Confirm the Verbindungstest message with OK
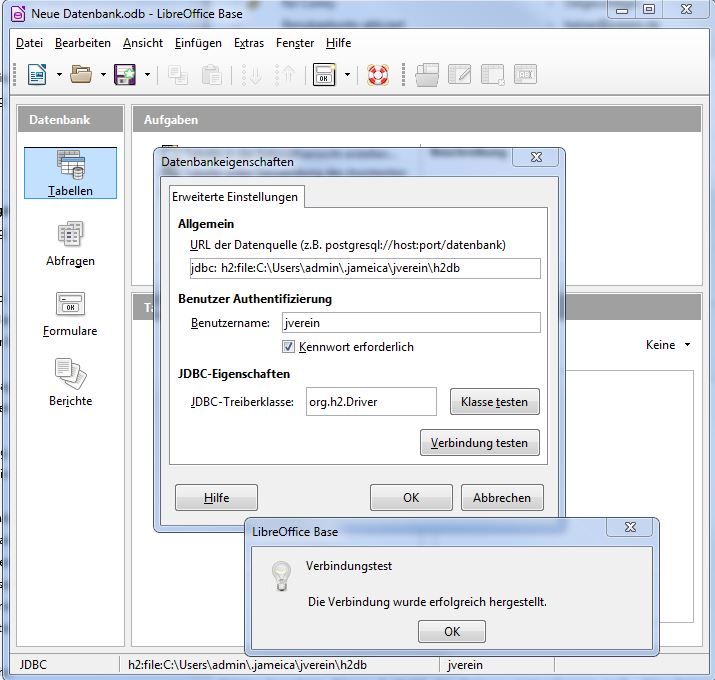The height and width of the screenshot is (680, 715). click(x=452, y=631)
